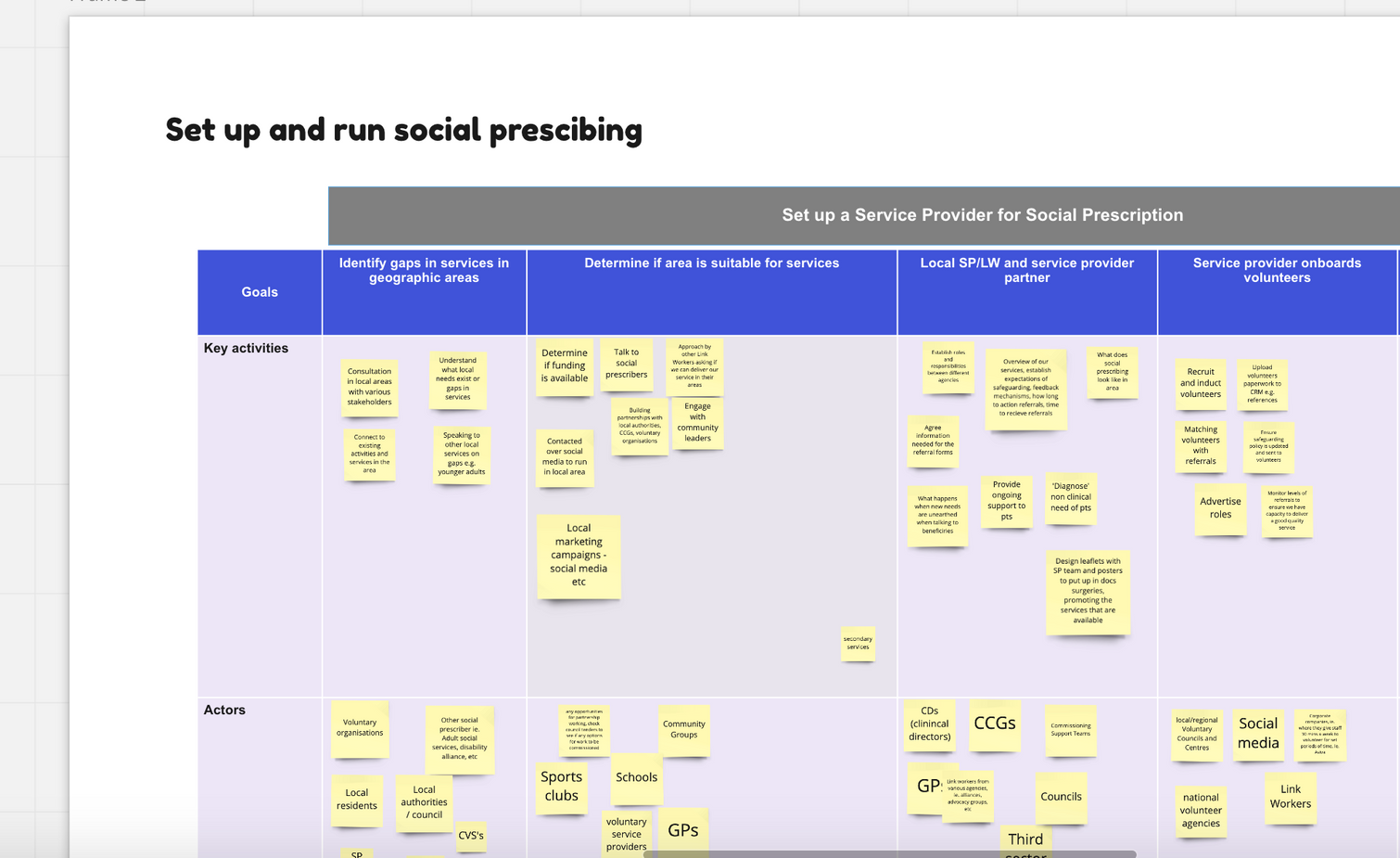Viewport: 1400px width, 858px height.
Task: Select the 'Advertise roles' sticky note
Action: [x=1220, y=508]
